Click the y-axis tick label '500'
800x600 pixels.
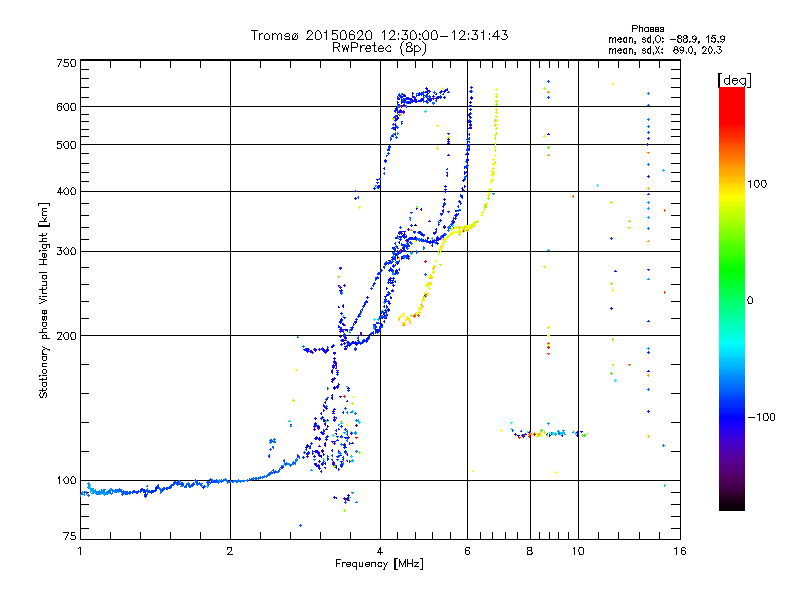coord(66,145)
